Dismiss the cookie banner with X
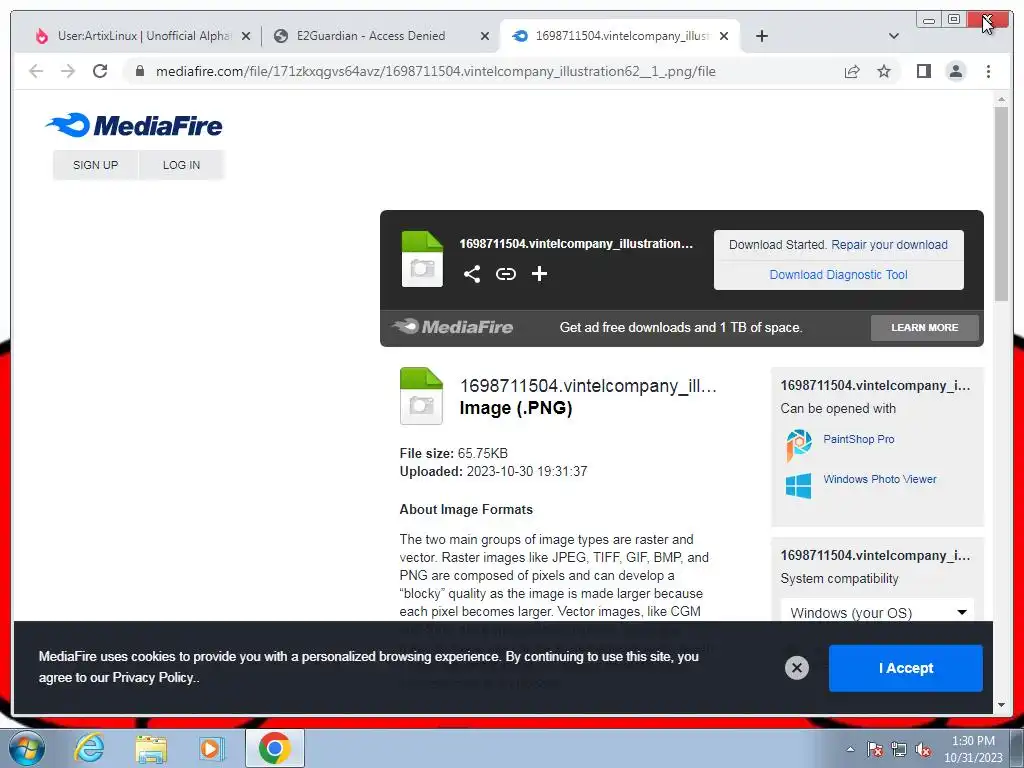Viewport: 1024px width, 768px height. point(796,667)
